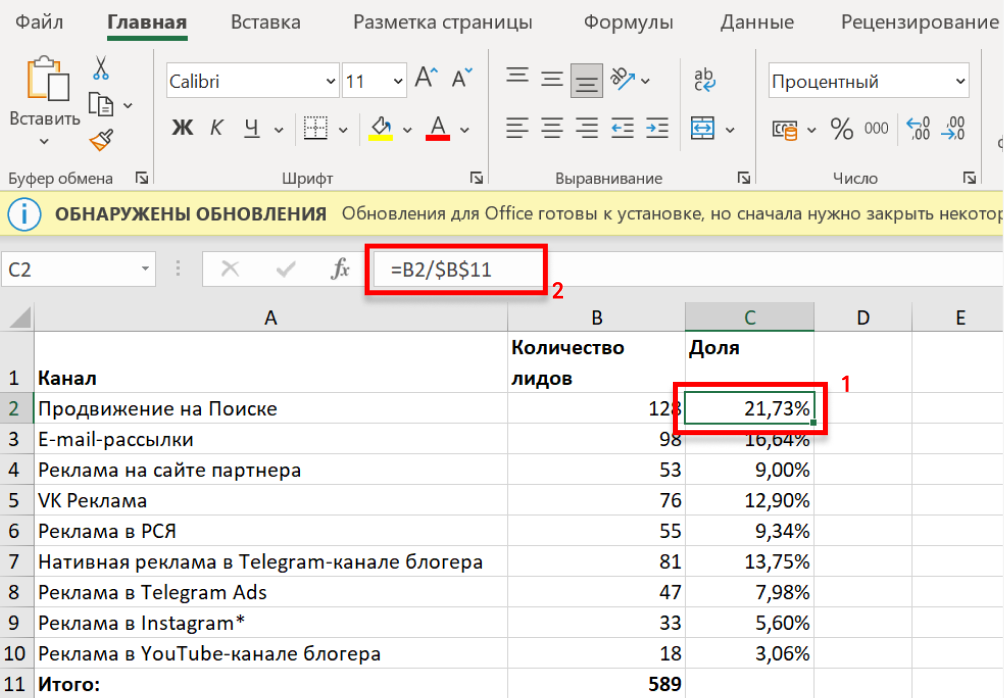Pick the red font color swatch
This screenshot has width=1004, height=698.
coord(440,128)
